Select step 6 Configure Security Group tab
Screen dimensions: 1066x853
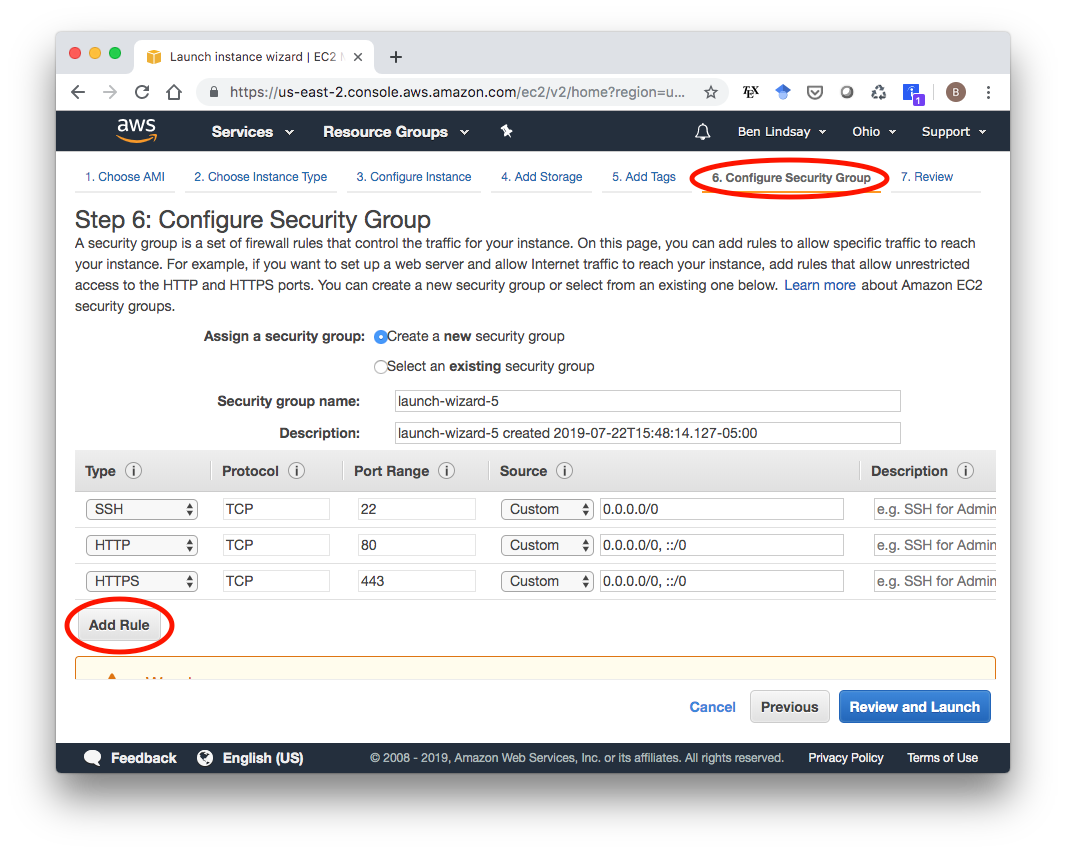point(791,177)
